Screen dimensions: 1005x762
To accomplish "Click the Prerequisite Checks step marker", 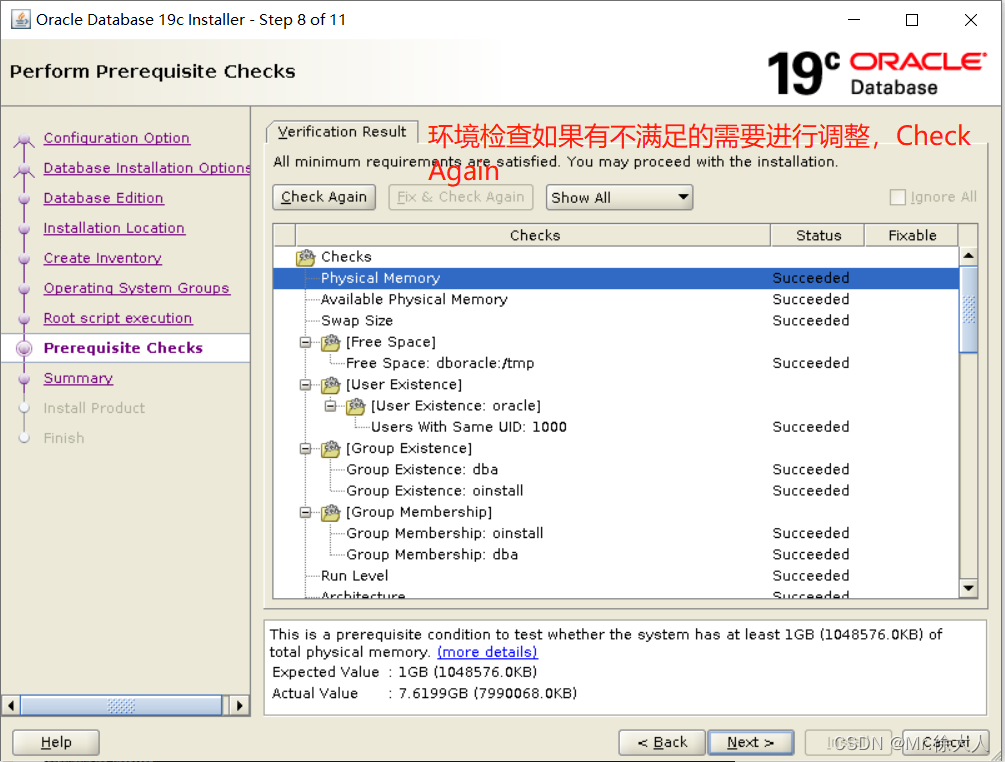I will coord(24,348).
